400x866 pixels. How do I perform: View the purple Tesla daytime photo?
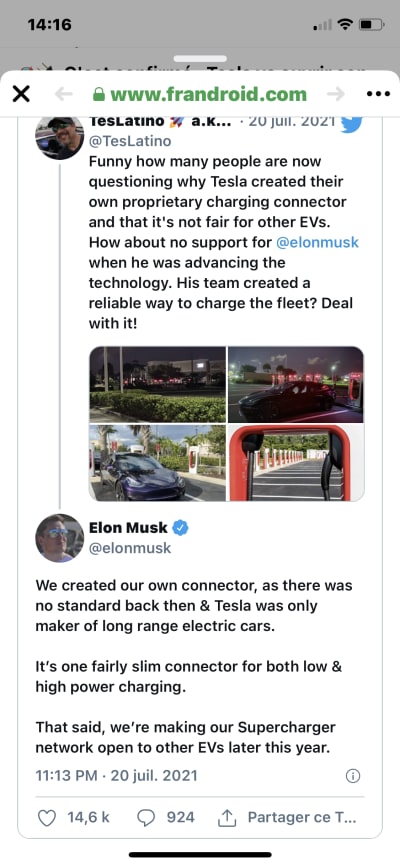(157, 463)
